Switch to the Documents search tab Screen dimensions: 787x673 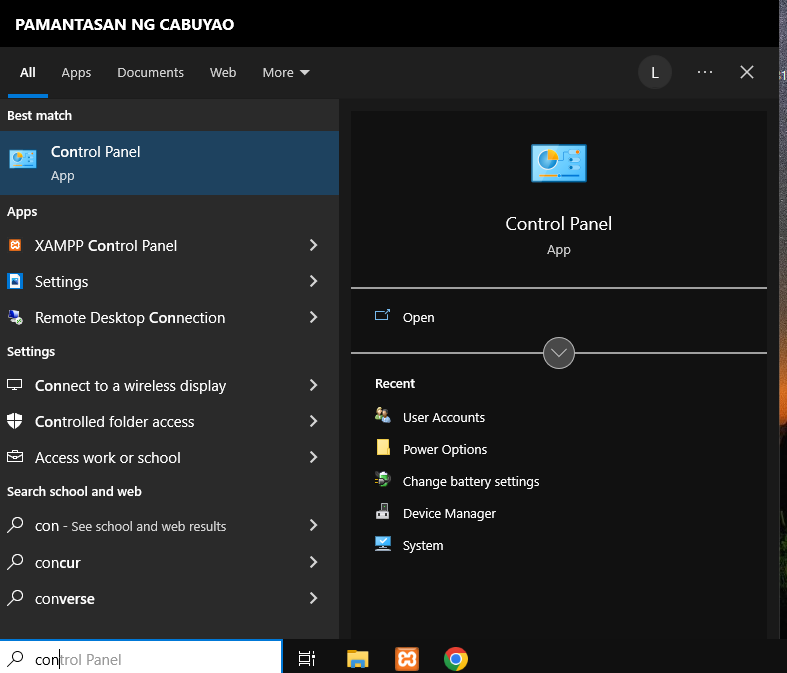pyautogui.click(x=151, y=73)
